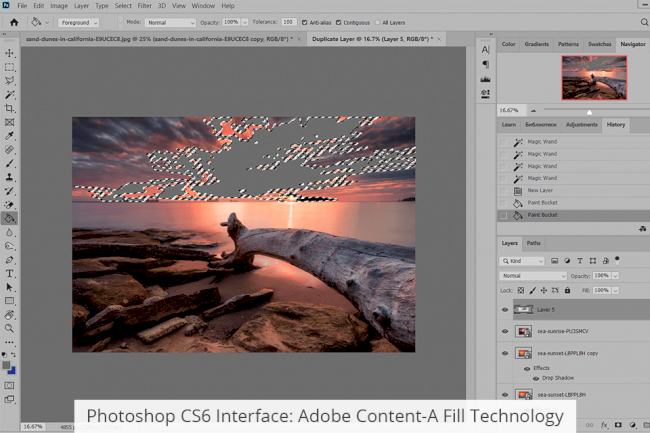This screenshot has width=650, height=433.
Task: Select the Path Selection tool
Action: [9, 287]
